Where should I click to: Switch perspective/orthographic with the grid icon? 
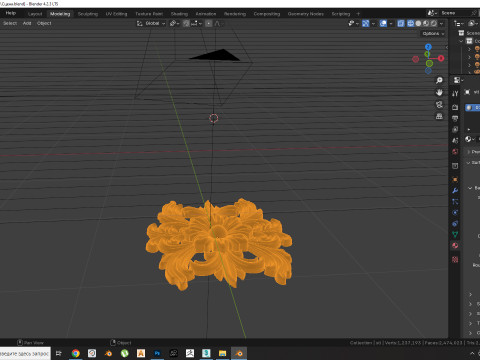point(439,116)
